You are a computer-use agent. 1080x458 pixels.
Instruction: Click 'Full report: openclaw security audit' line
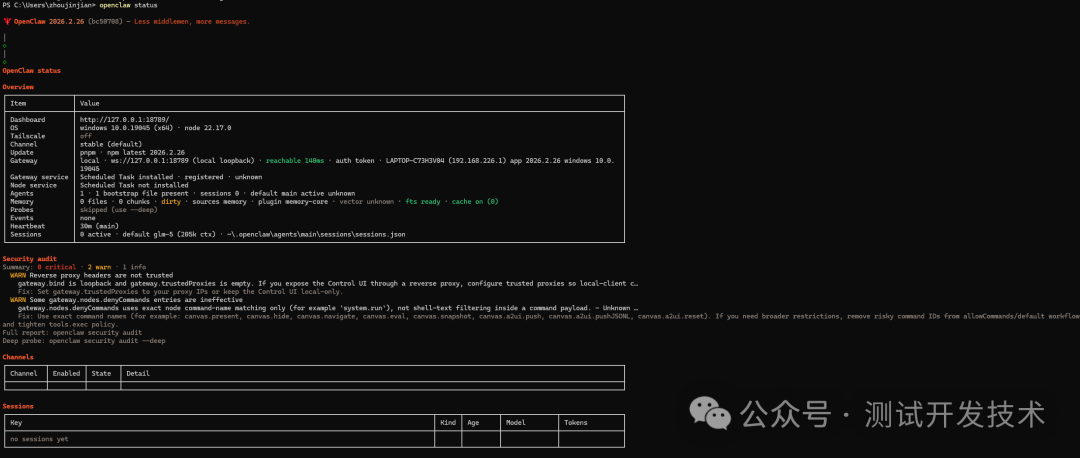pos(72,332)
